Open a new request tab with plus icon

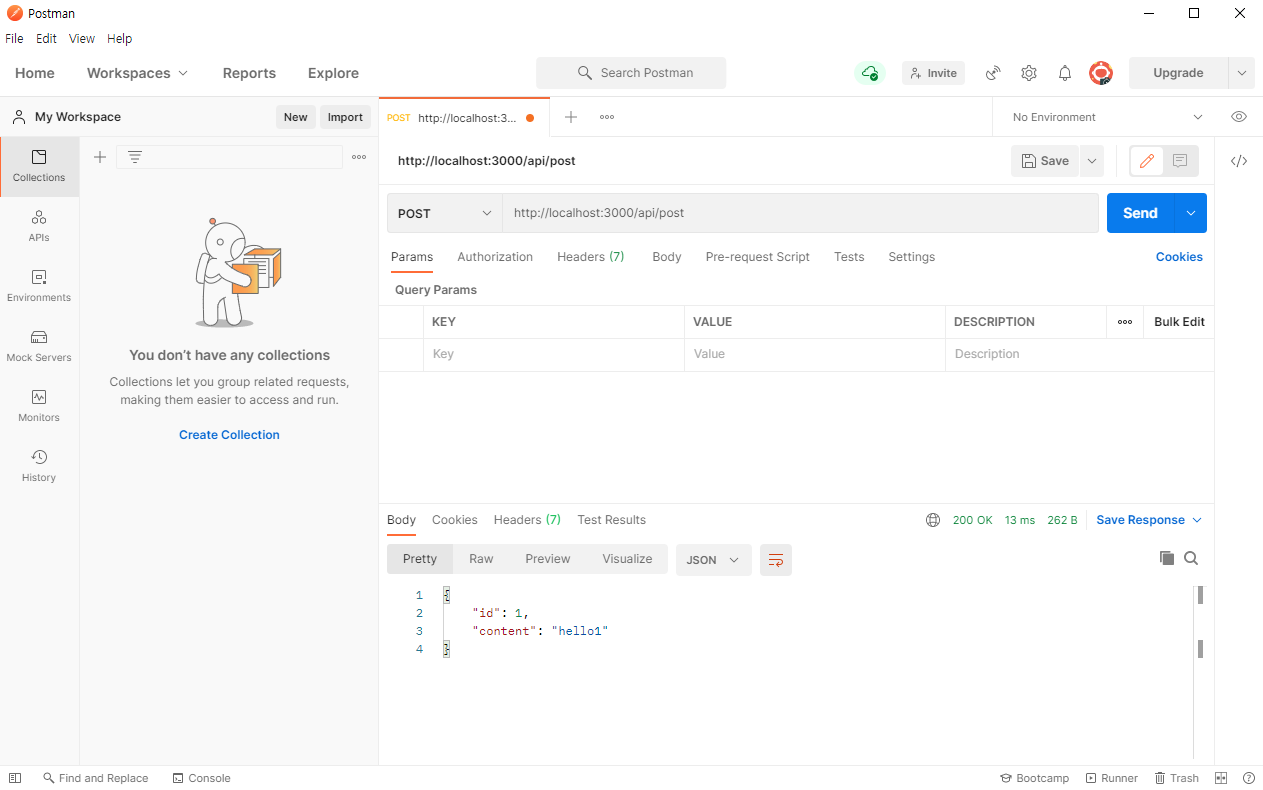coord(571,117)
